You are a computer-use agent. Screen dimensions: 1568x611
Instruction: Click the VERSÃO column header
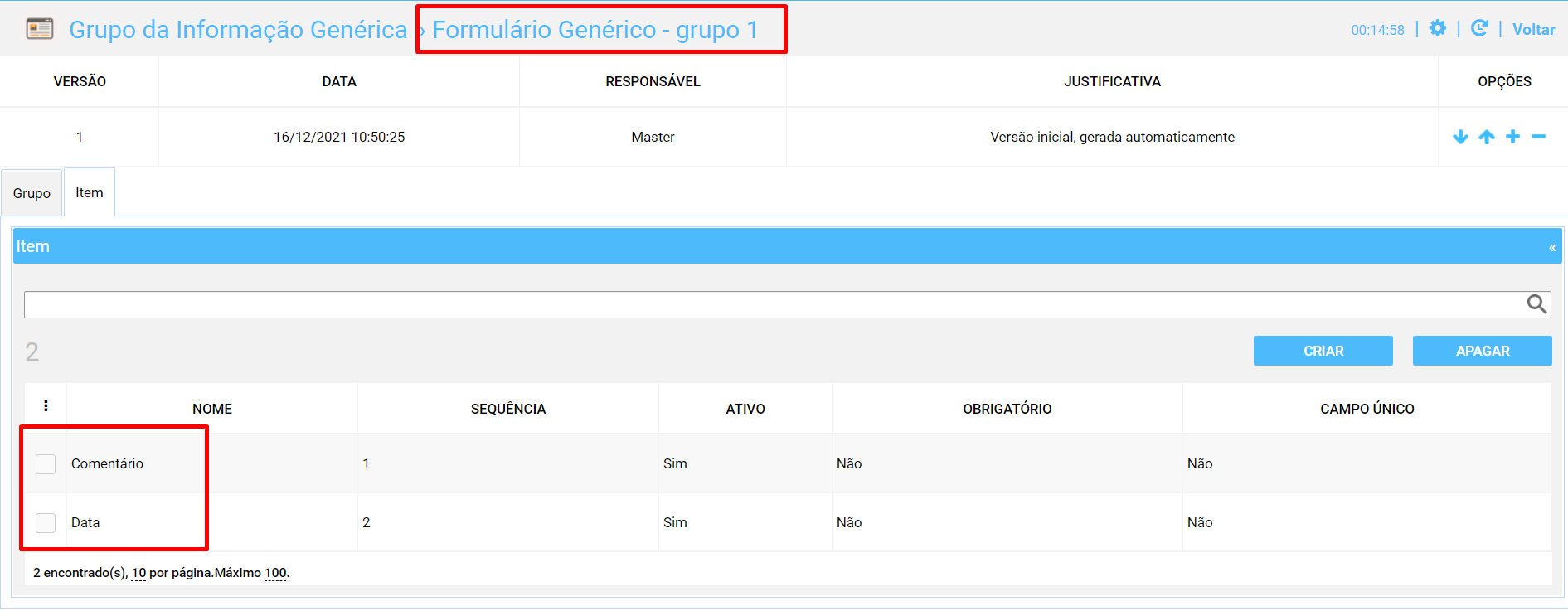80,81
